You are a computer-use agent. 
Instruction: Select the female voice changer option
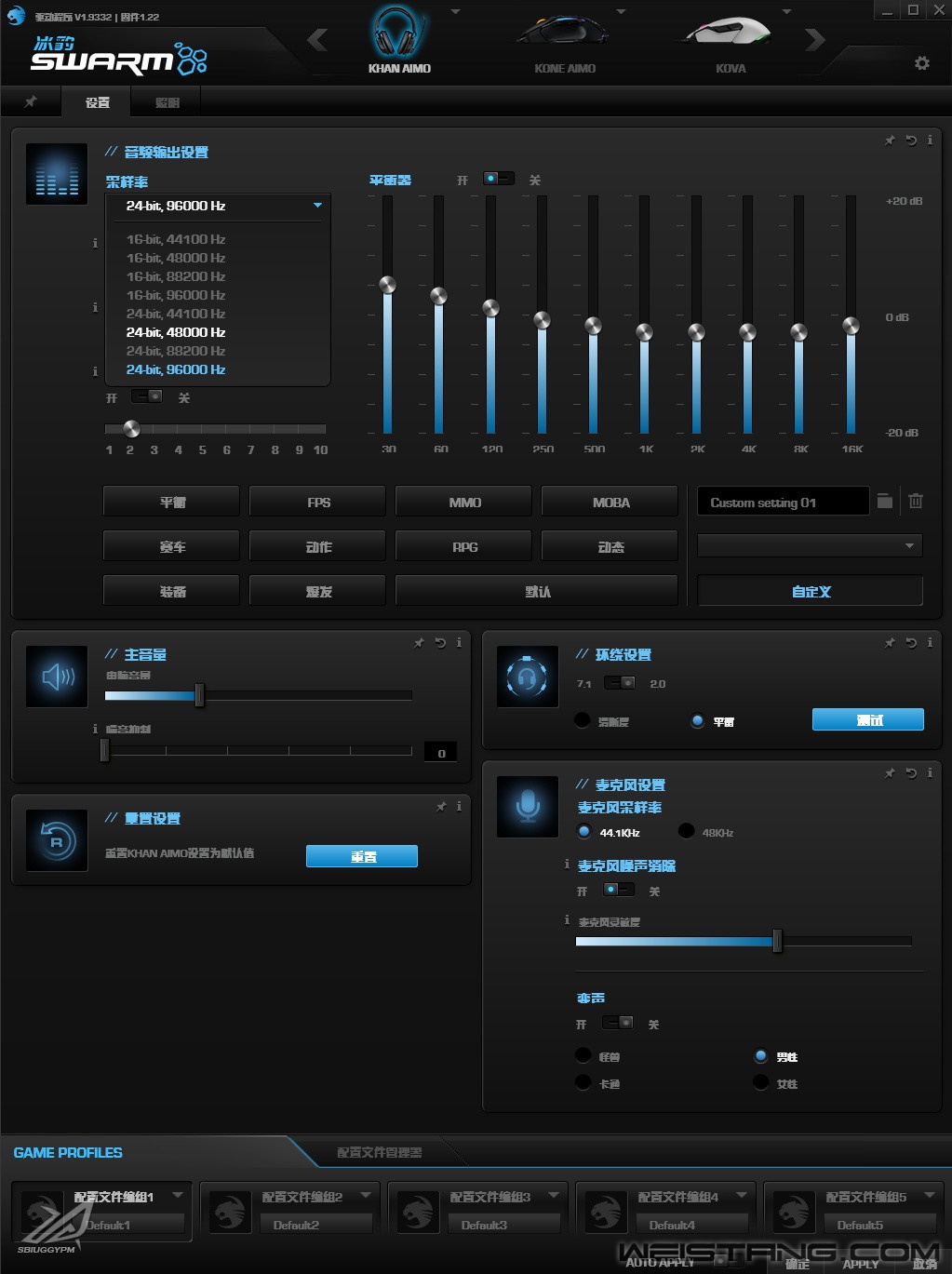pos(761,1082)
